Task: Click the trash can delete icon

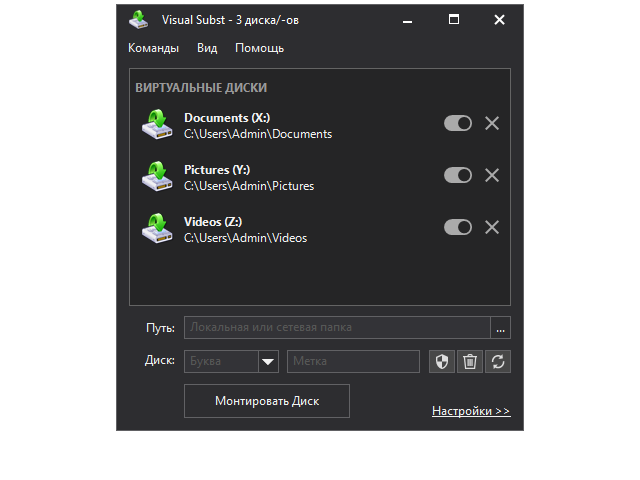Action: 470,362
